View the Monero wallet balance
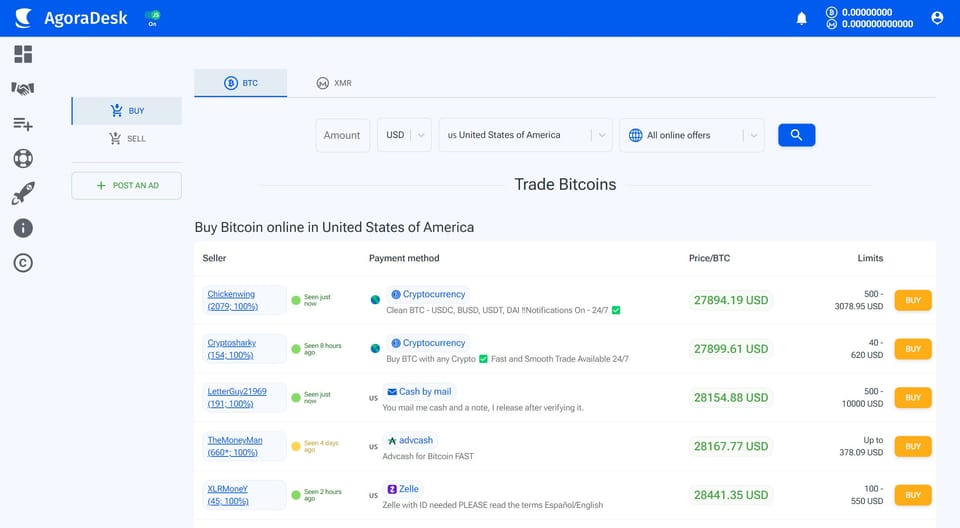 pyautogui.click(x=869, y=25)
